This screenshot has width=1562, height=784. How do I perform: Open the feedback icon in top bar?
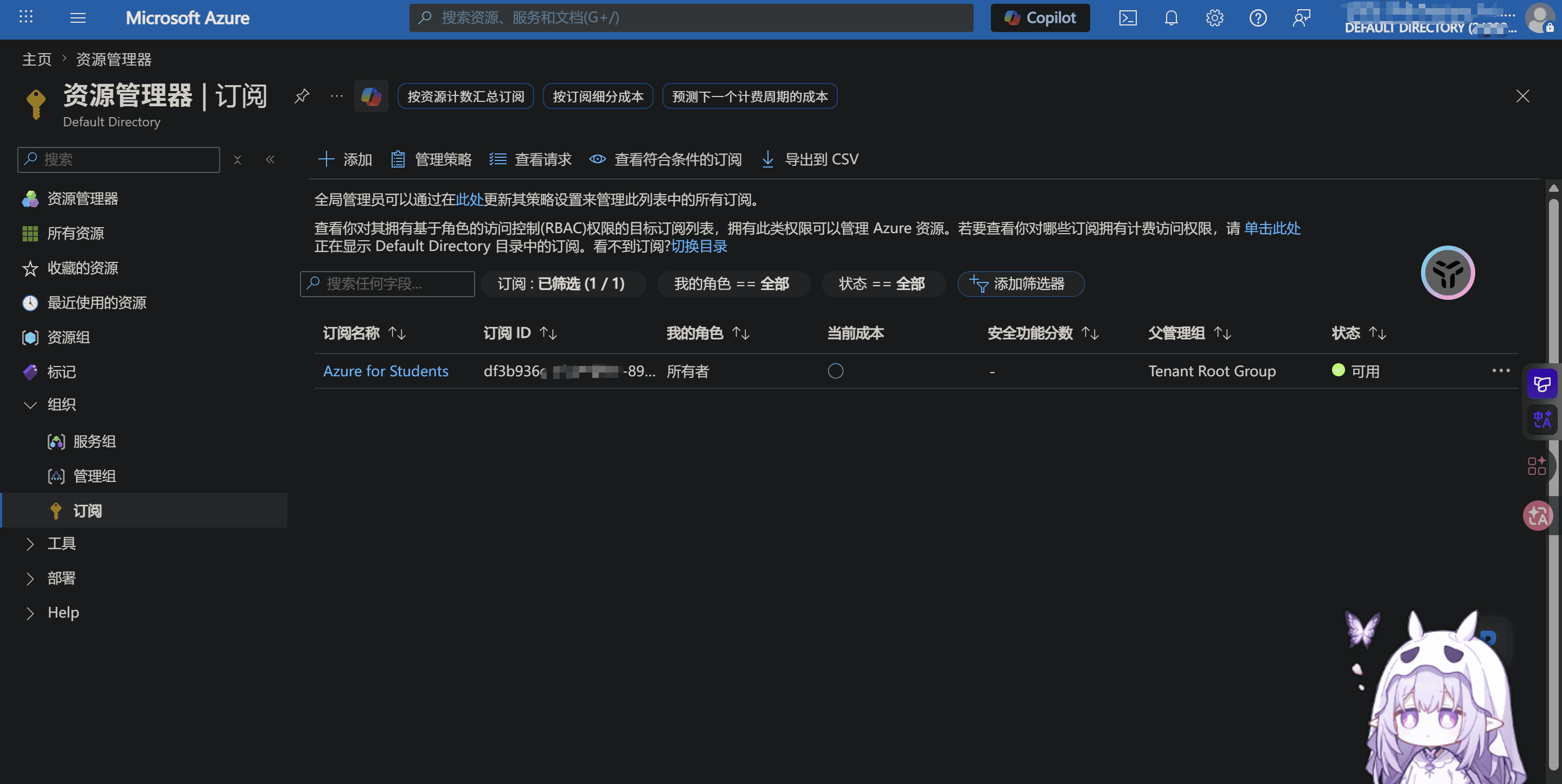(x=1301, y=17)
